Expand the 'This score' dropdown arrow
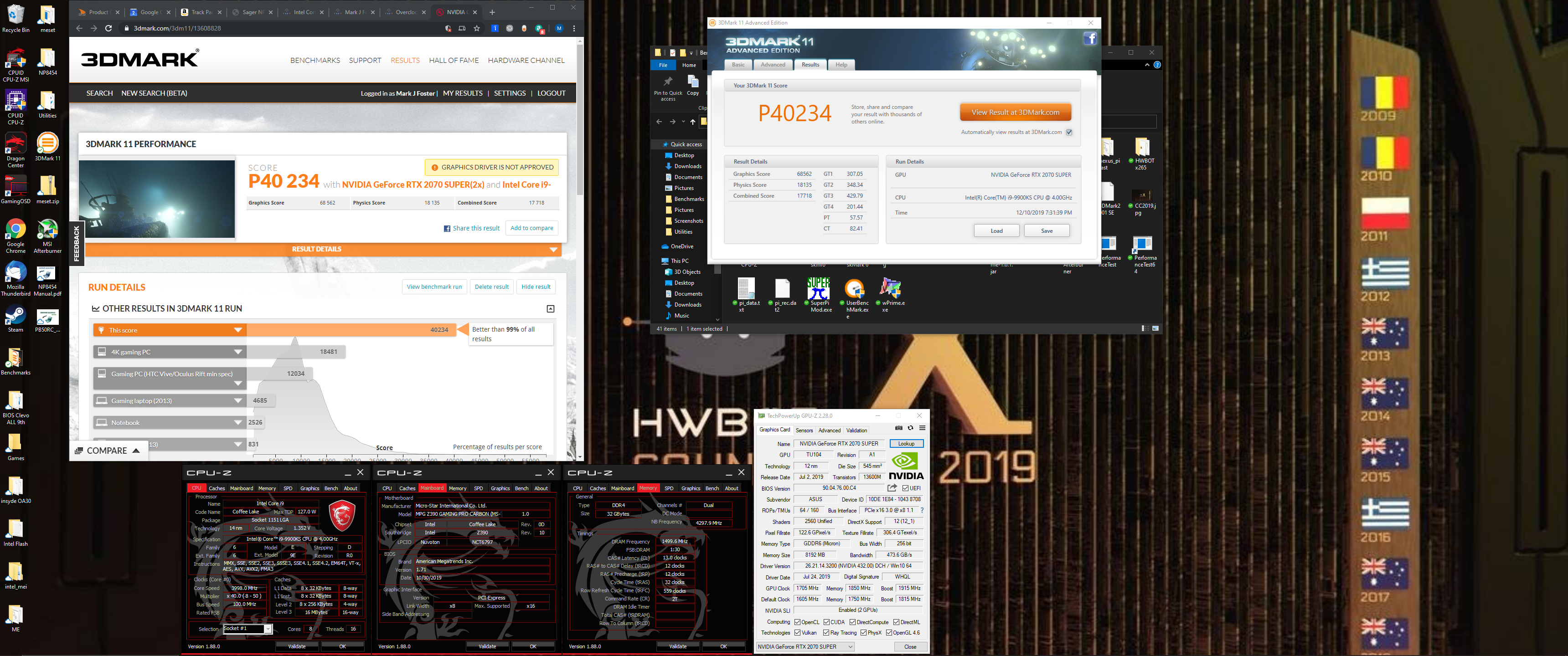 click(x=238, y=330)
